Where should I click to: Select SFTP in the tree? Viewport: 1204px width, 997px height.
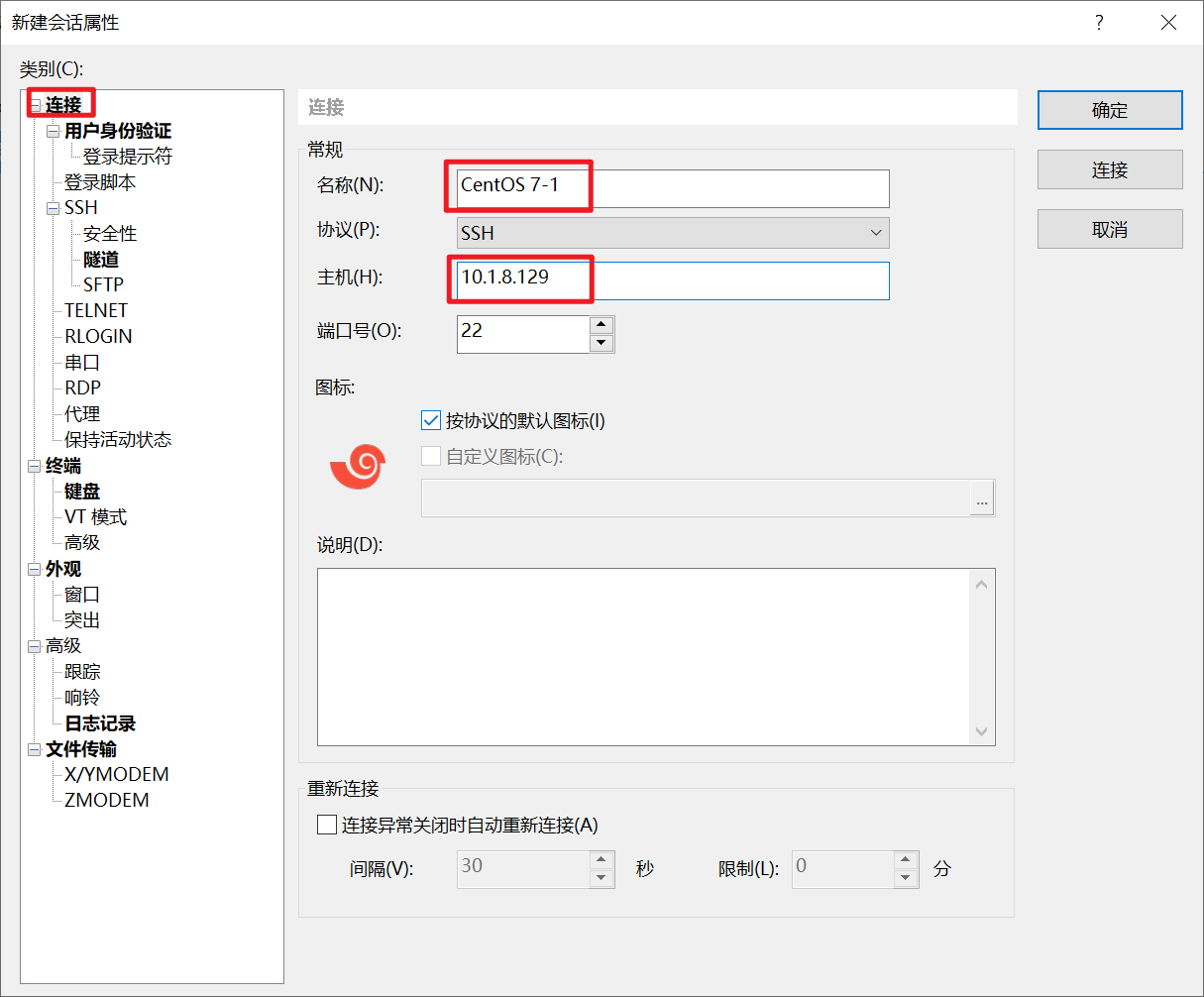pyautogui.click(x=103, y=284)
